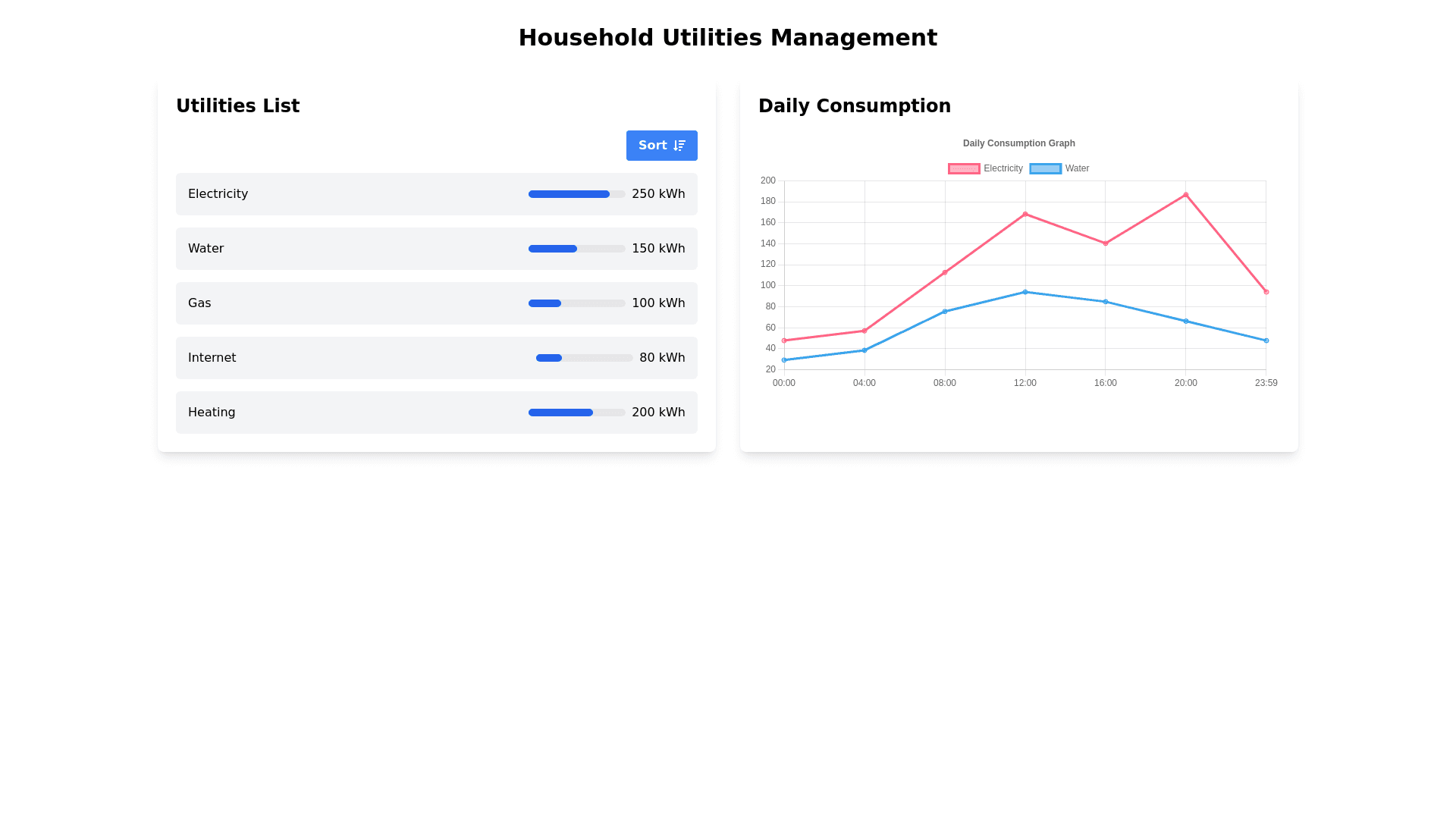Click the 250 kWh value label
Screen dimensions: 1456x819
(x=658, y=194)
